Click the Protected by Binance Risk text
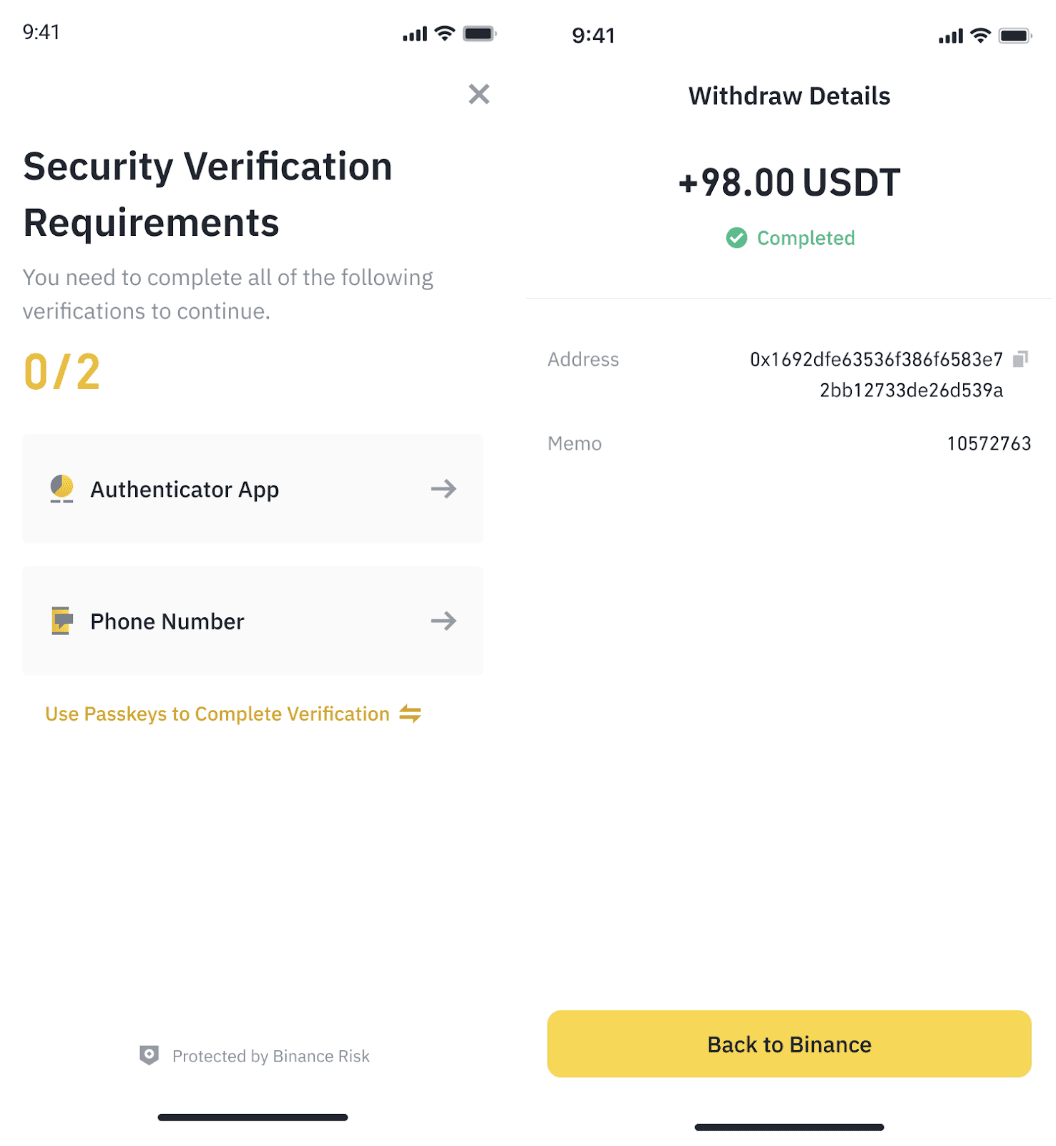The height and width of the screenshot is (1146, 1056). pos(270,1056)
